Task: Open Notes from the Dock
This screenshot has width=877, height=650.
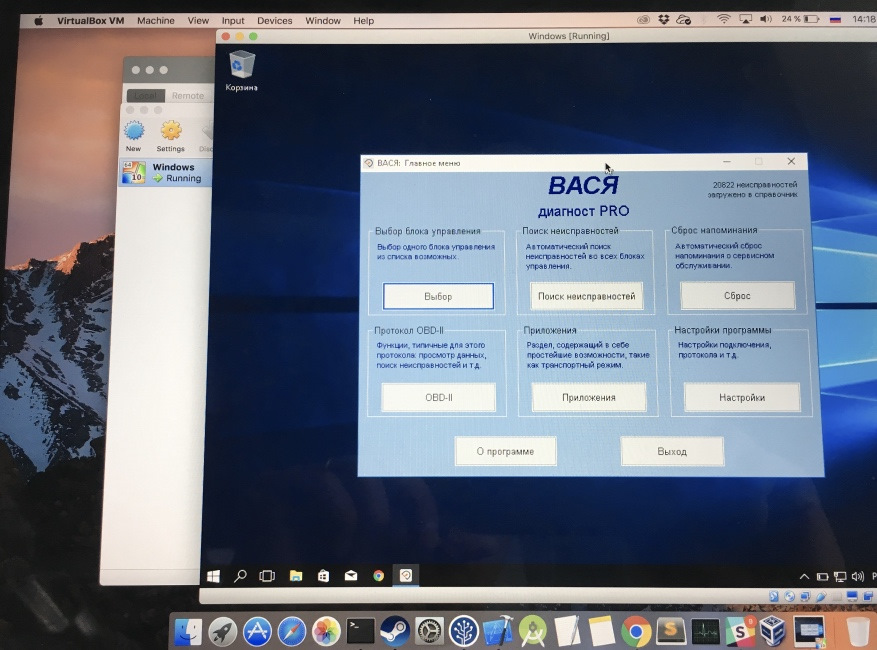Action: coord(602,632)
